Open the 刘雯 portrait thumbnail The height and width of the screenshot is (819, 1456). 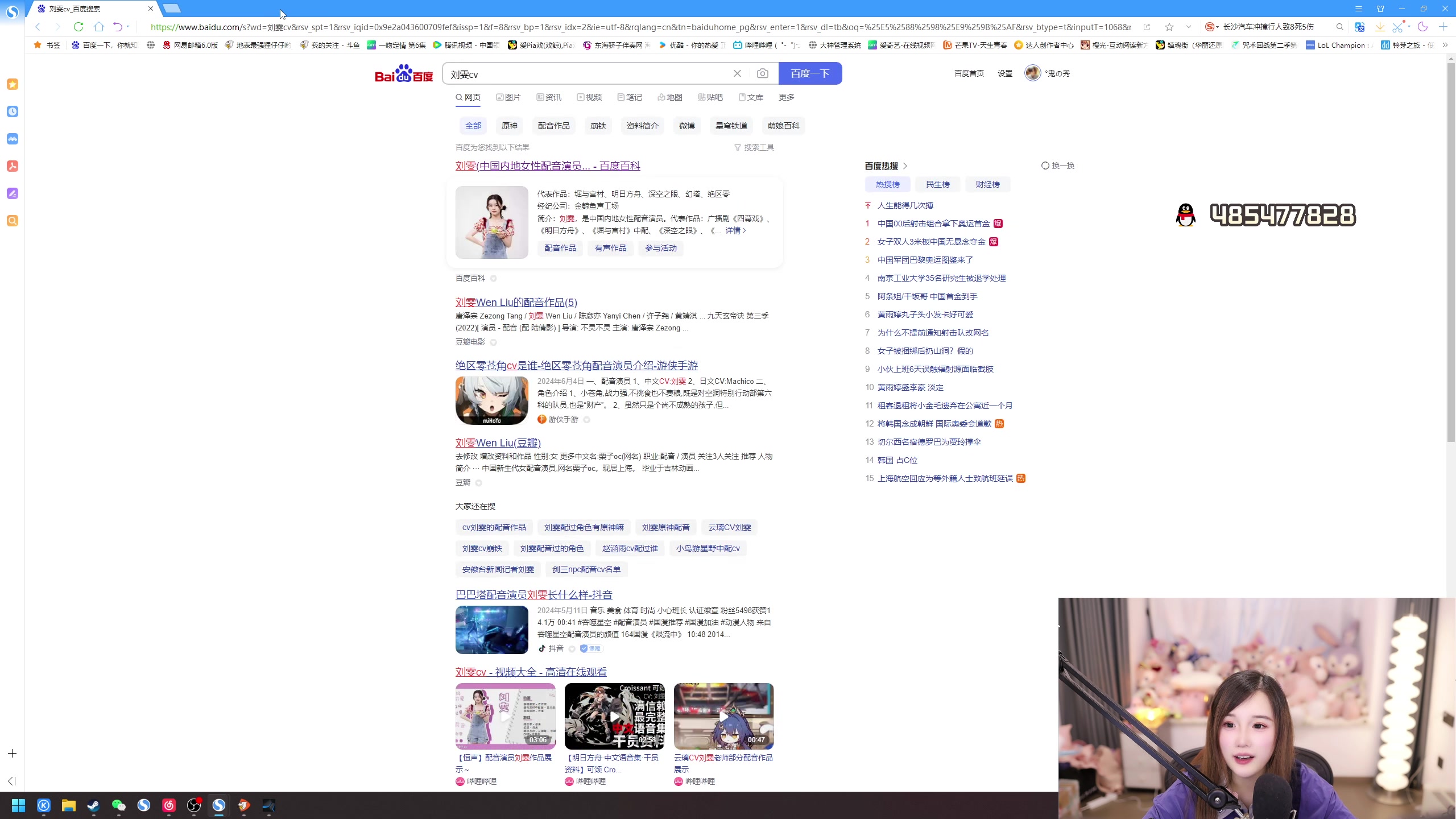[x=491, y=222]
